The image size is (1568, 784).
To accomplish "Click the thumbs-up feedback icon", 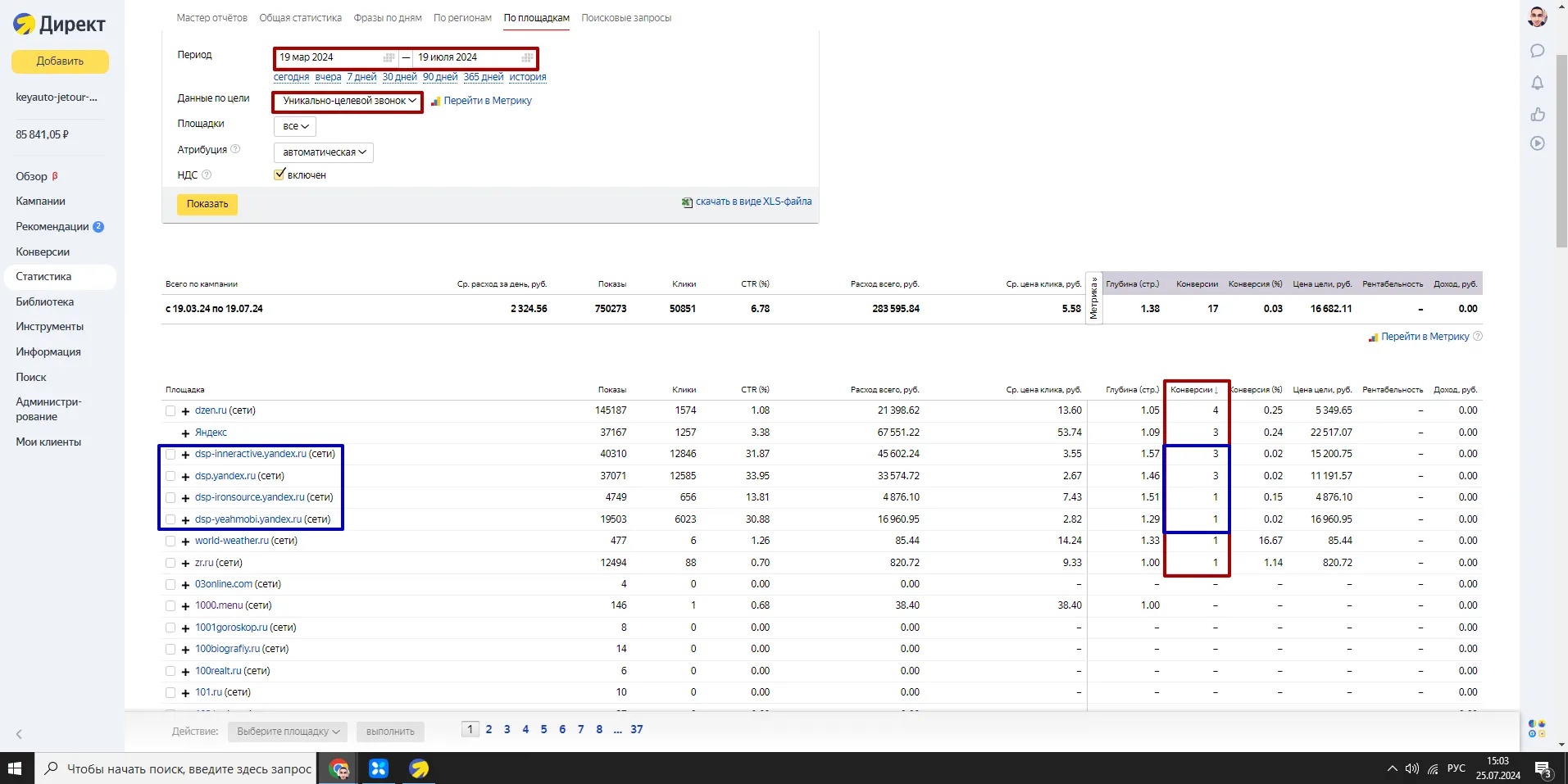I will click(x=1537, y=114).
